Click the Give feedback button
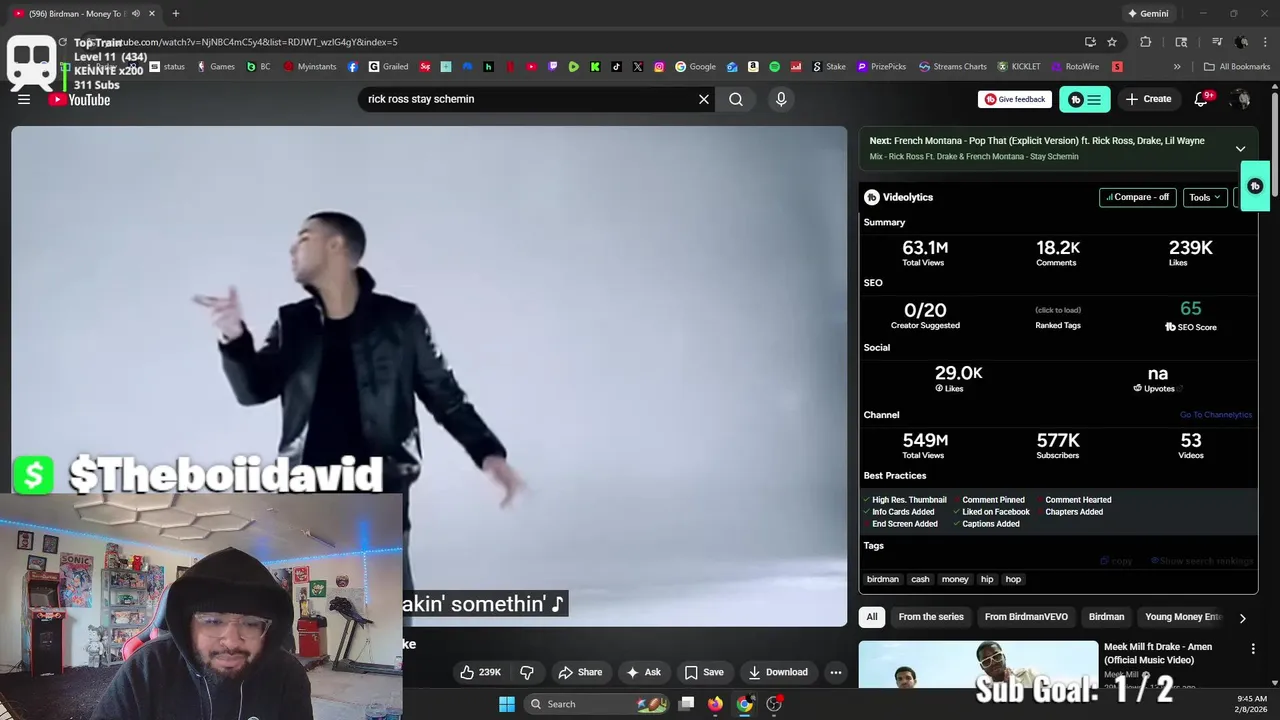Viewport: 1280px width, 720px height. click(1015, 99)
